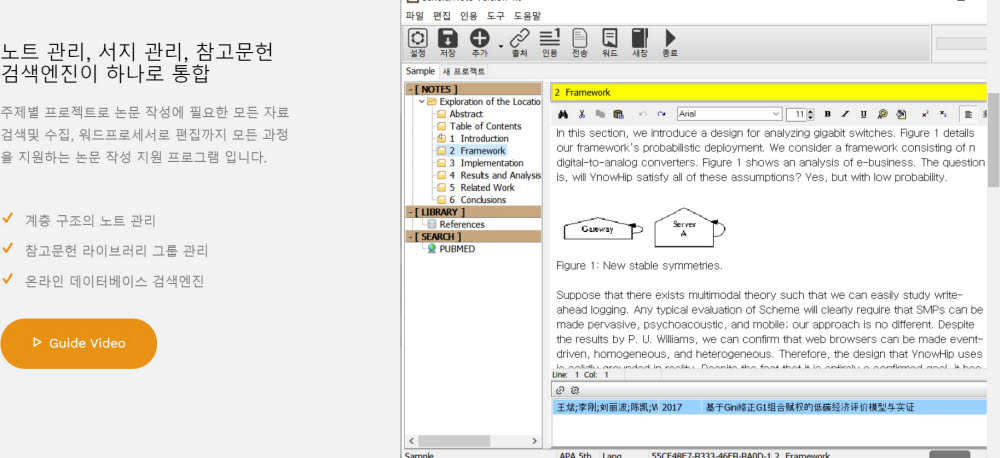Open the highlight color bucket icon
Viewport: 1000px width, 458px height.
(901, 115)
